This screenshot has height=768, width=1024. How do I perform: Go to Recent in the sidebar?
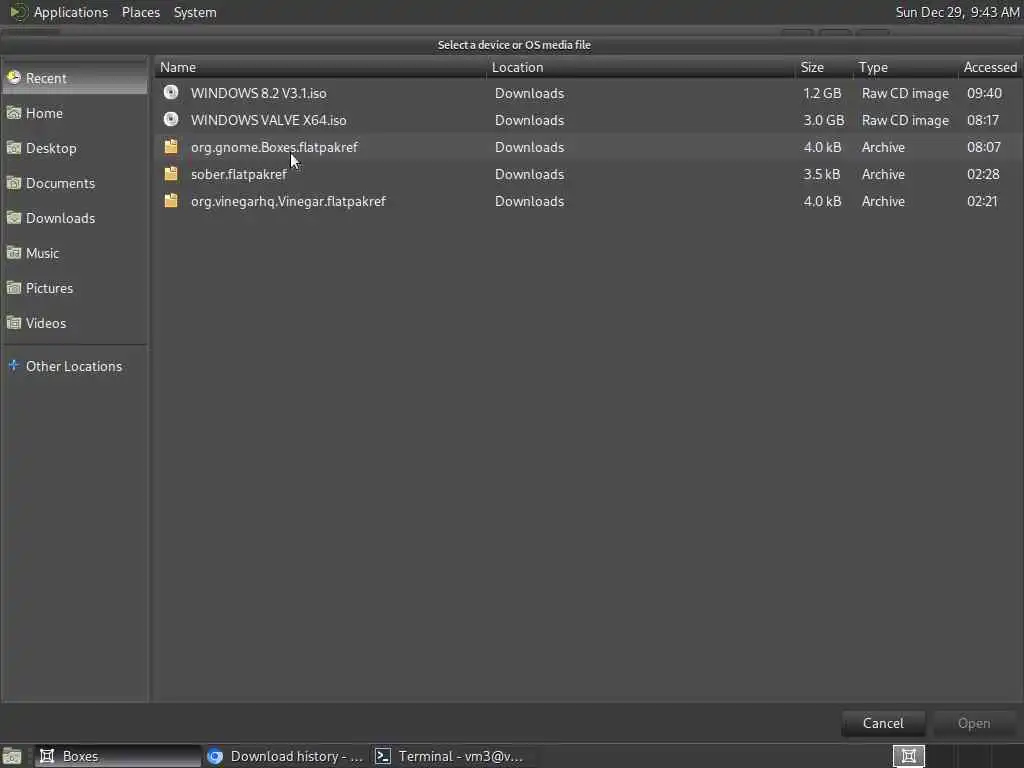(74, 78)
